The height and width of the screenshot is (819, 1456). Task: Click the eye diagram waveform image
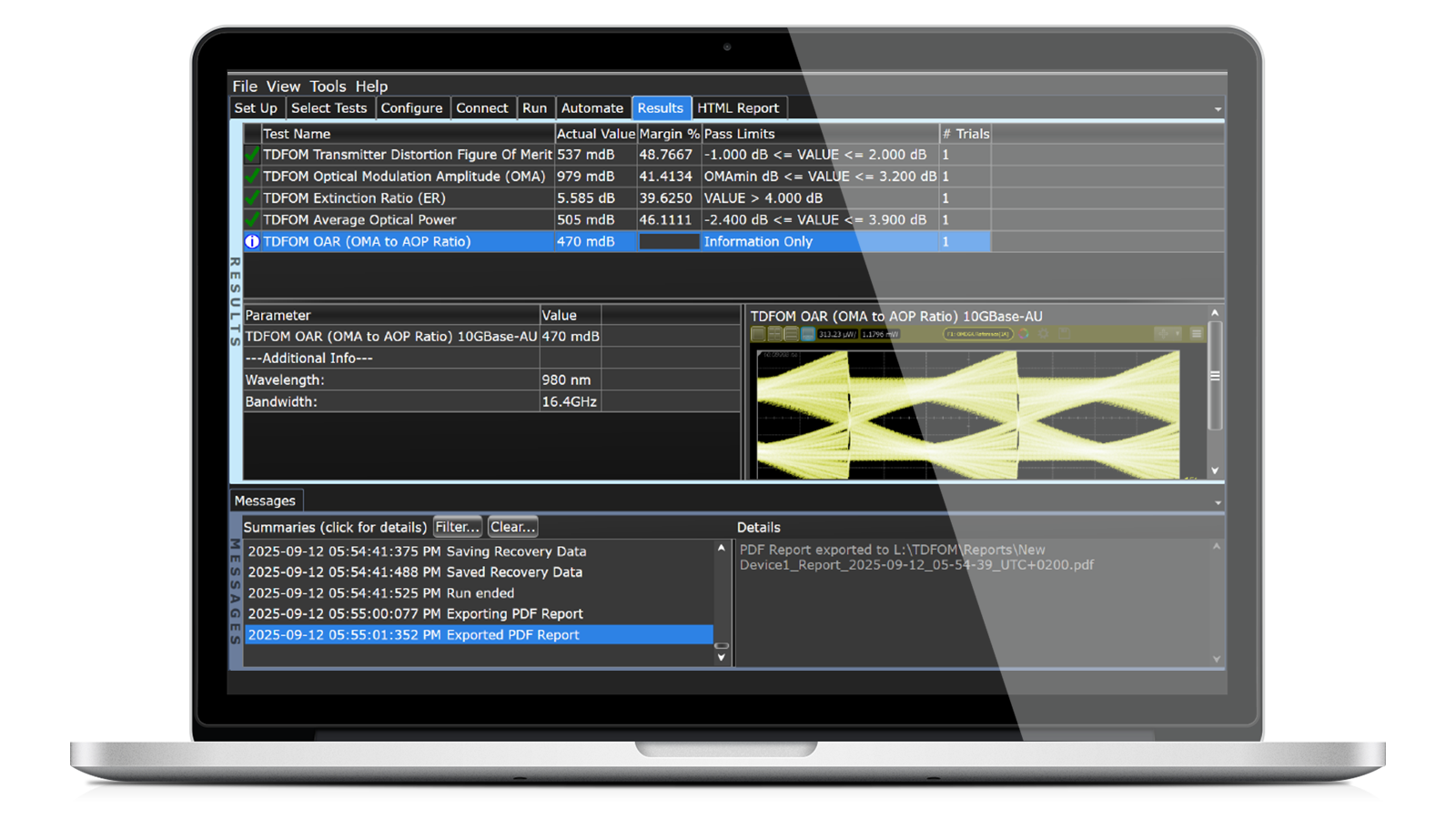(968, 415)
